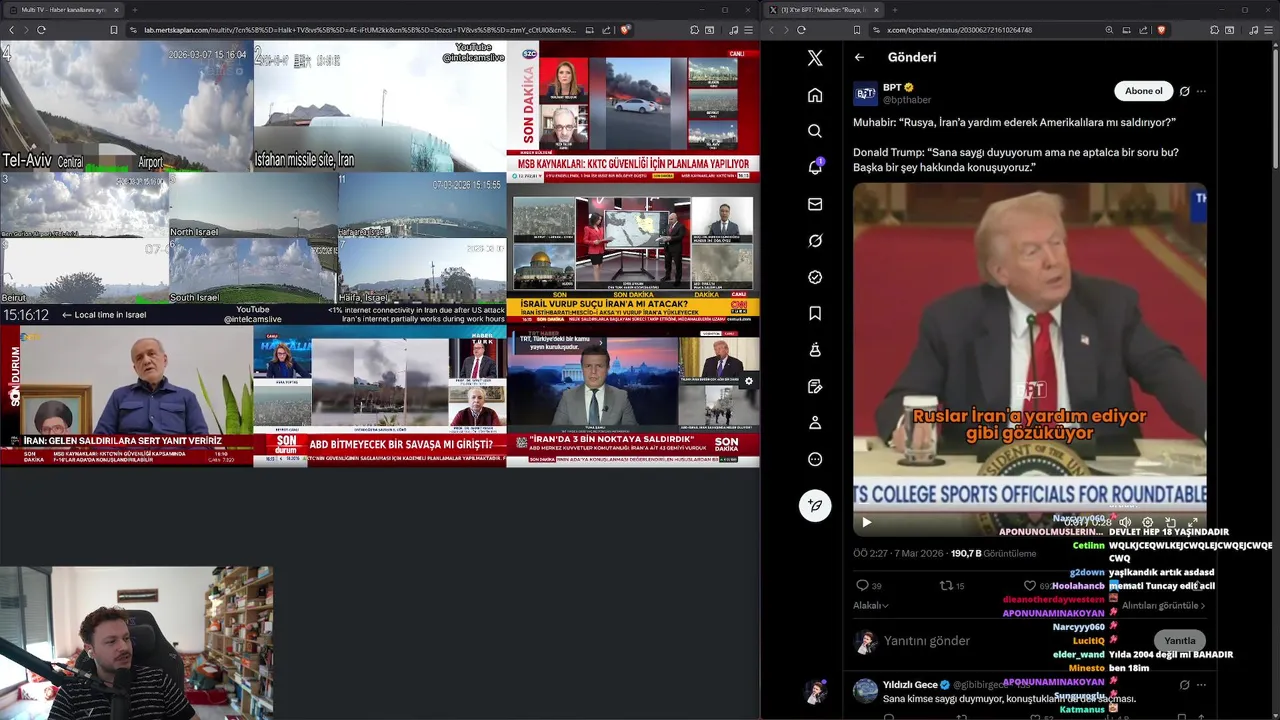Enter picture-in-picture on video

[1170, 522]
